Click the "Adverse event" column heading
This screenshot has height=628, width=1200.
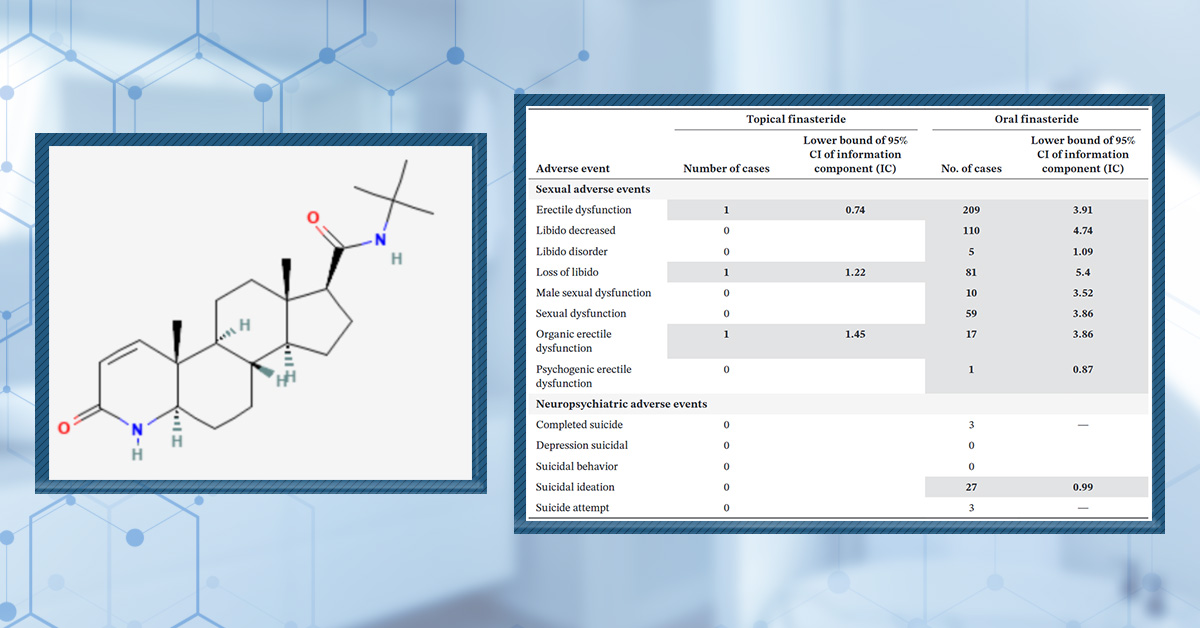tap(573, 168)
